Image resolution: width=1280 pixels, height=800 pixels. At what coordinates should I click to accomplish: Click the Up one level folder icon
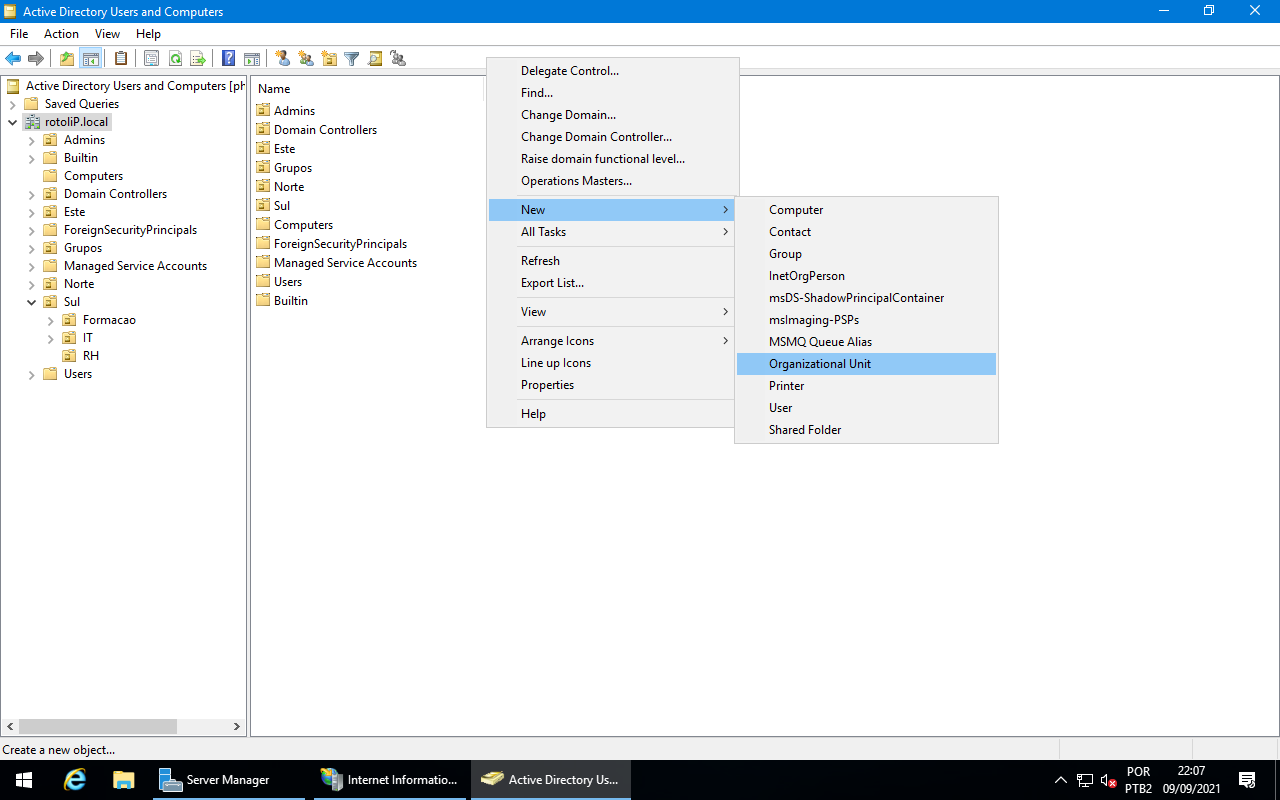coord(67,59)
